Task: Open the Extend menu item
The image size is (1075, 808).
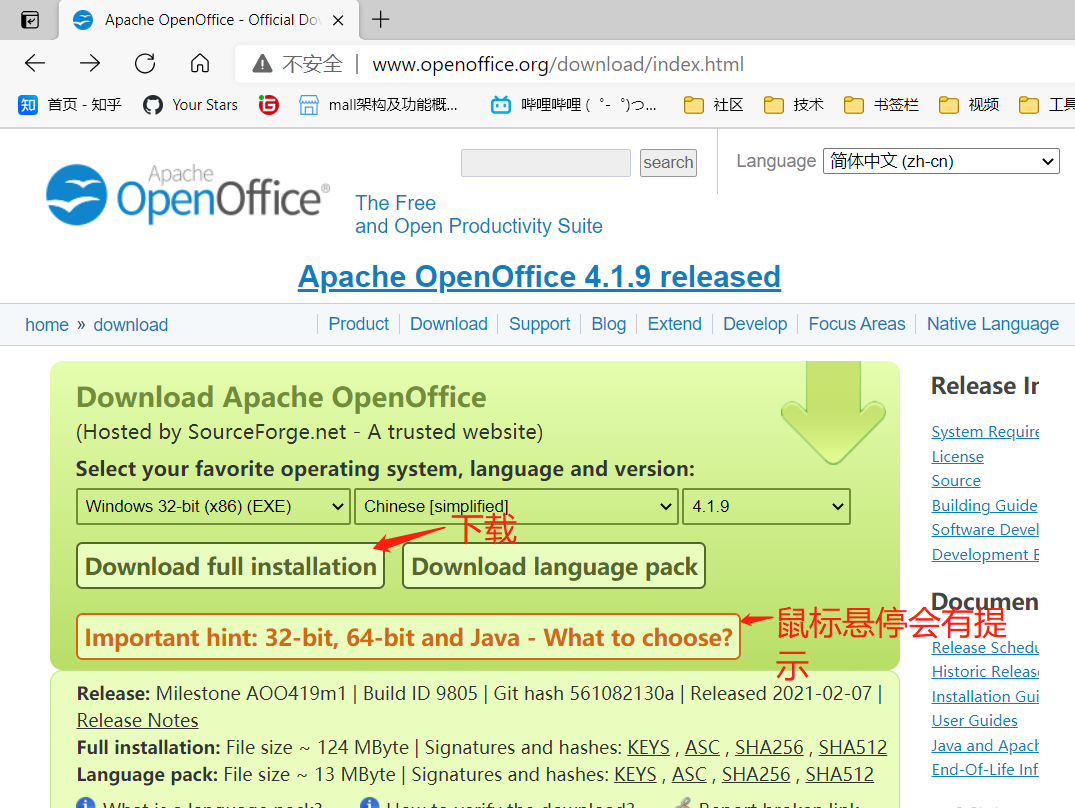Action: 675,324
